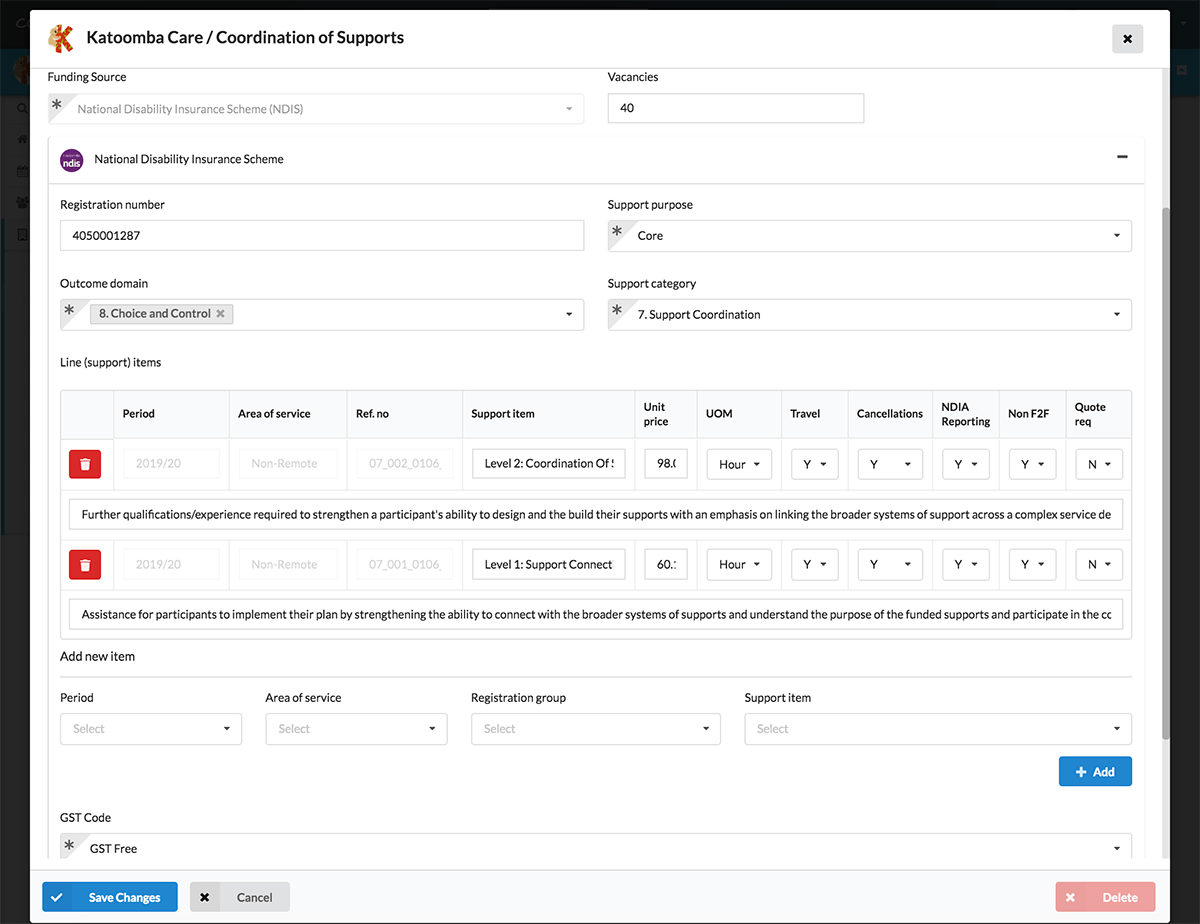1200x924 pixels.
Task: Click Save Changes button
Action: [110, 897]
